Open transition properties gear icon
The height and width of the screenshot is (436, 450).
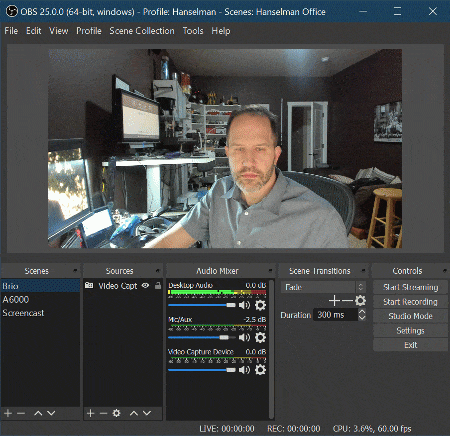click(360, 301)
